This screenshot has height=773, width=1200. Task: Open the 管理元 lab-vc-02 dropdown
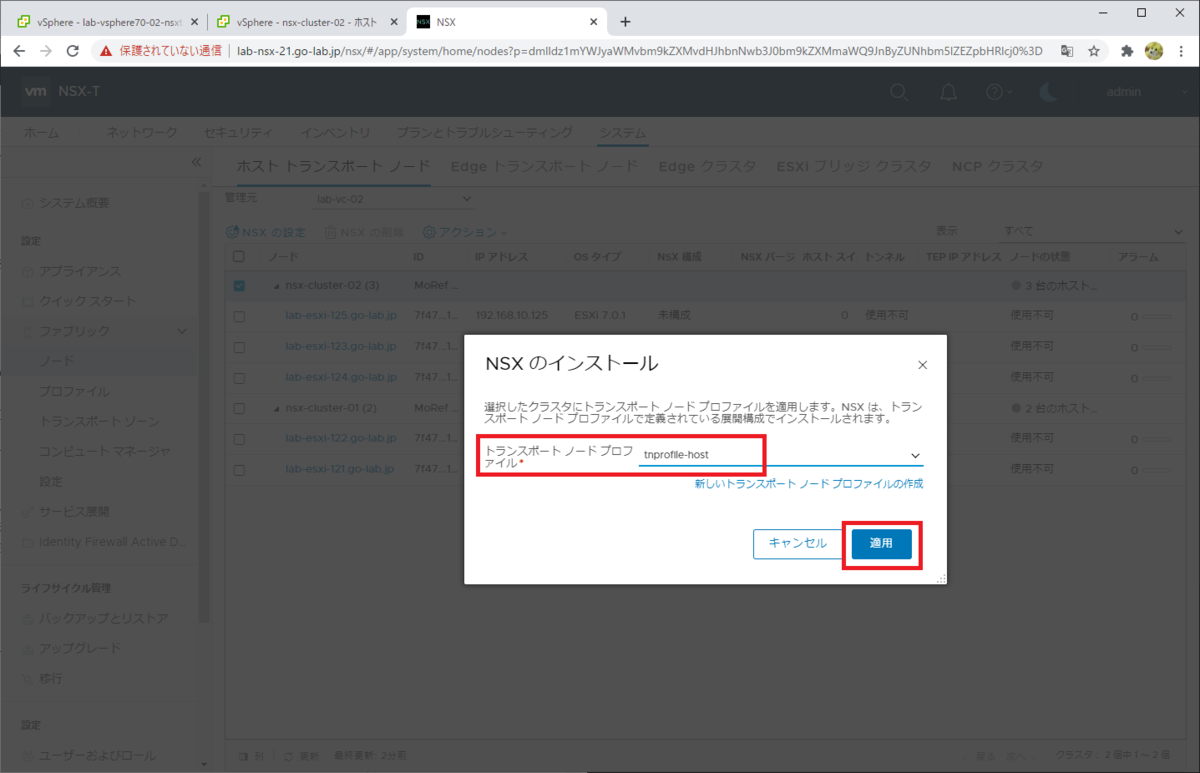[x=392, y=199]
